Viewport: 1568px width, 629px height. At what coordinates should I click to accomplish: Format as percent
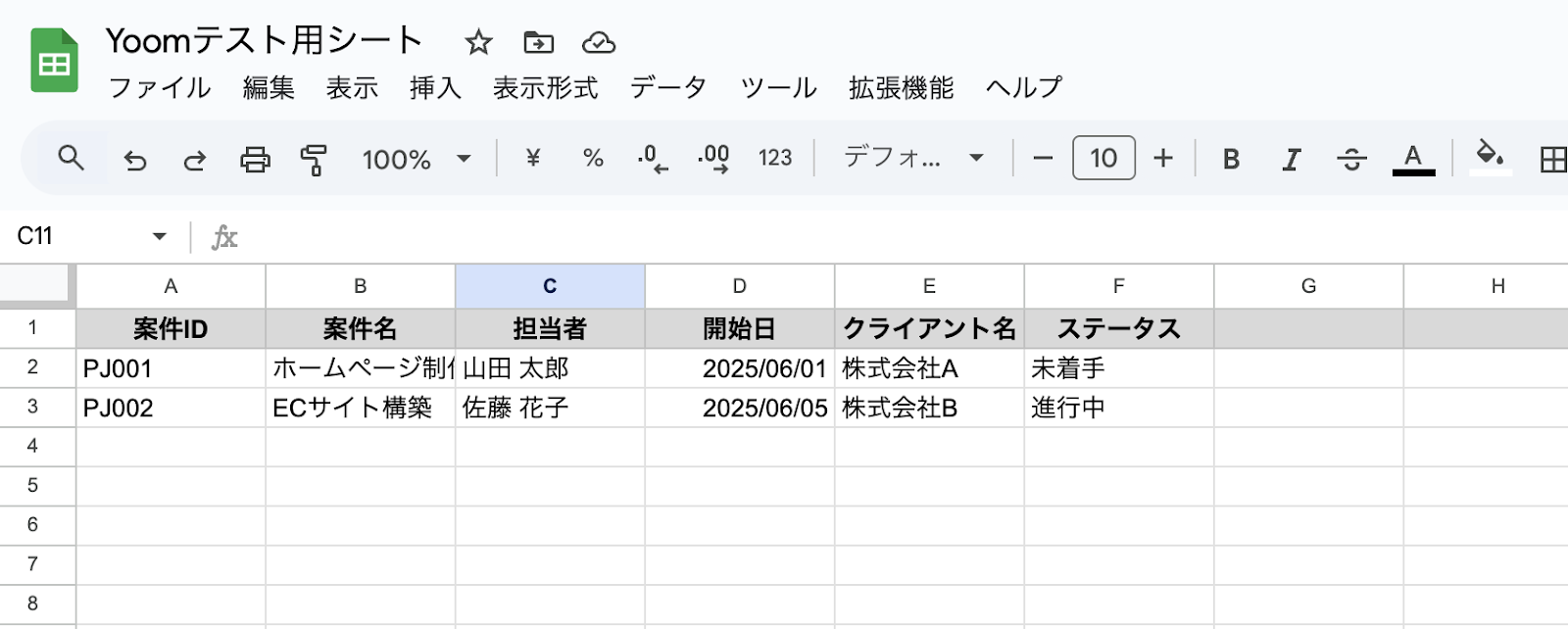pyautogui.click(x=593, y=158)
